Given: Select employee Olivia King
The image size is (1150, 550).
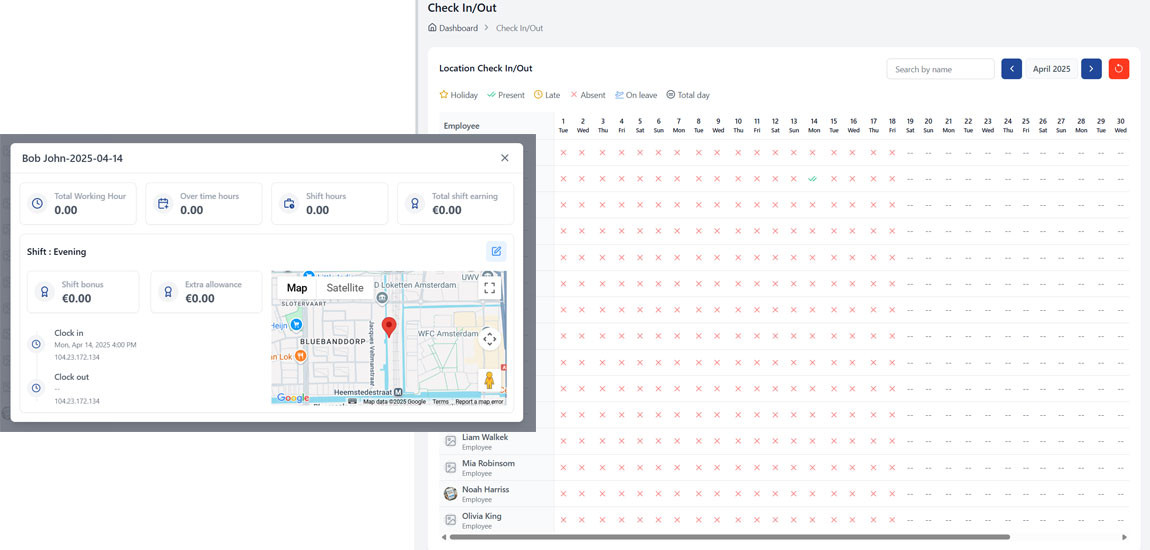Looking at the screenshot, I should click(482, 516).
